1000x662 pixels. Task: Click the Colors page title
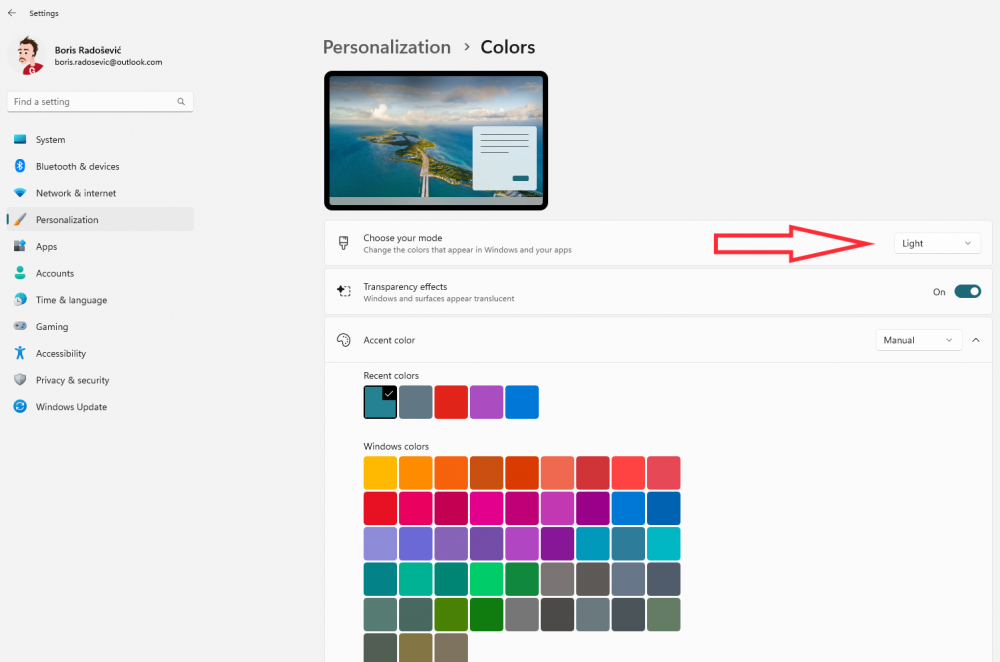(508, 47)
